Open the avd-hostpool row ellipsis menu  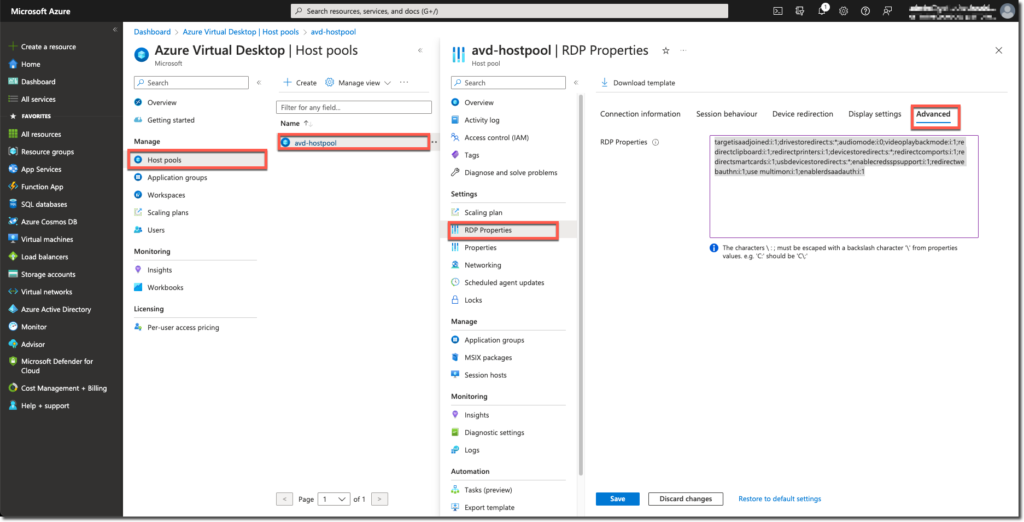pos(434,142)
